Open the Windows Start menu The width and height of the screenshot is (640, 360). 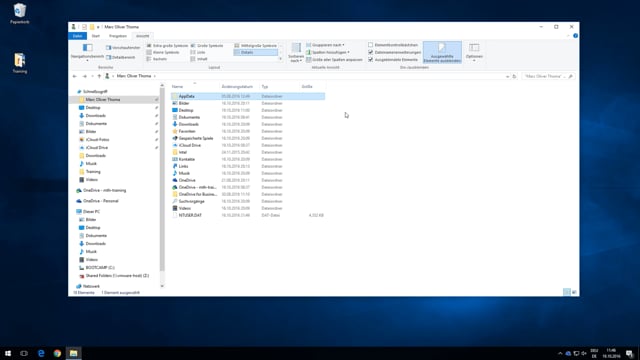click(x=8, y=353)
